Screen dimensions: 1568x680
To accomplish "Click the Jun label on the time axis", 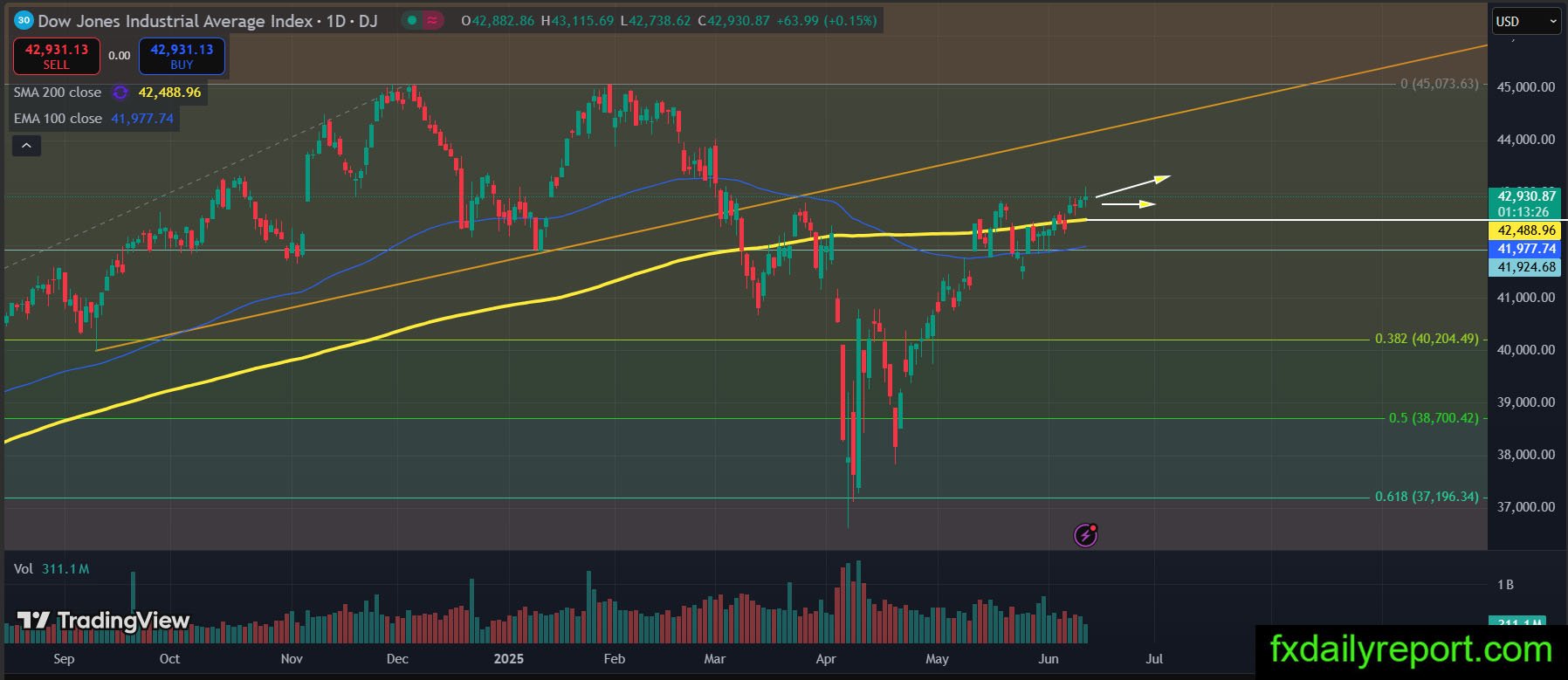I will (1049, 659).
